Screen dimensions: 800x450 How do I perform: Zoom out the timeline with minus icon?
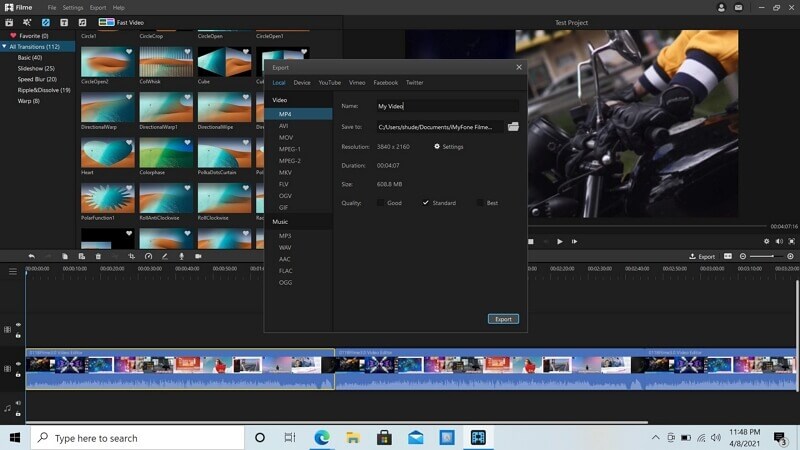point(743,256)
